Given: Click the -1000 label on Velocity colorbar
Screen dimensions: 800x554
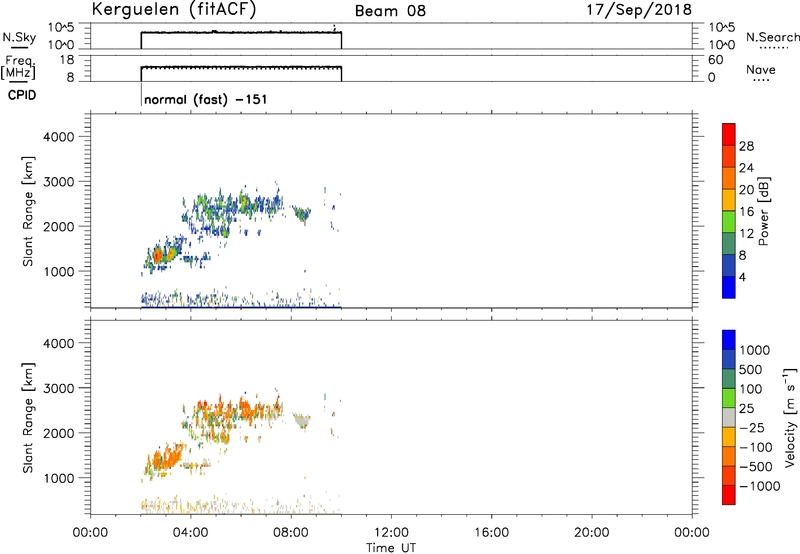Looking at the screenshot, I should point(759,486).
